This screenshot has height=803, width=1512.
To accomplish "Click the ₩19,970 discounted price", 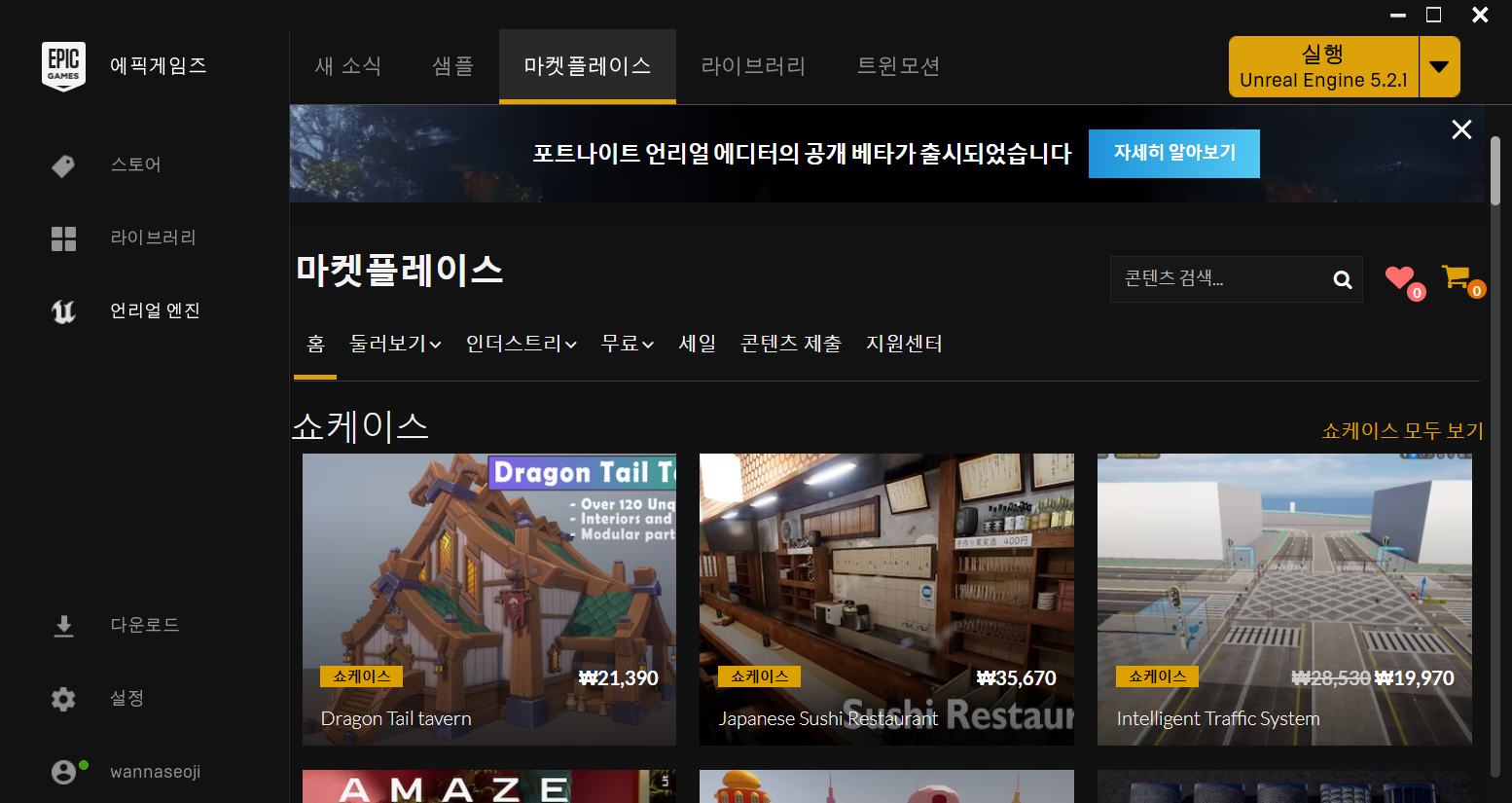I will tap(1415, 678).
